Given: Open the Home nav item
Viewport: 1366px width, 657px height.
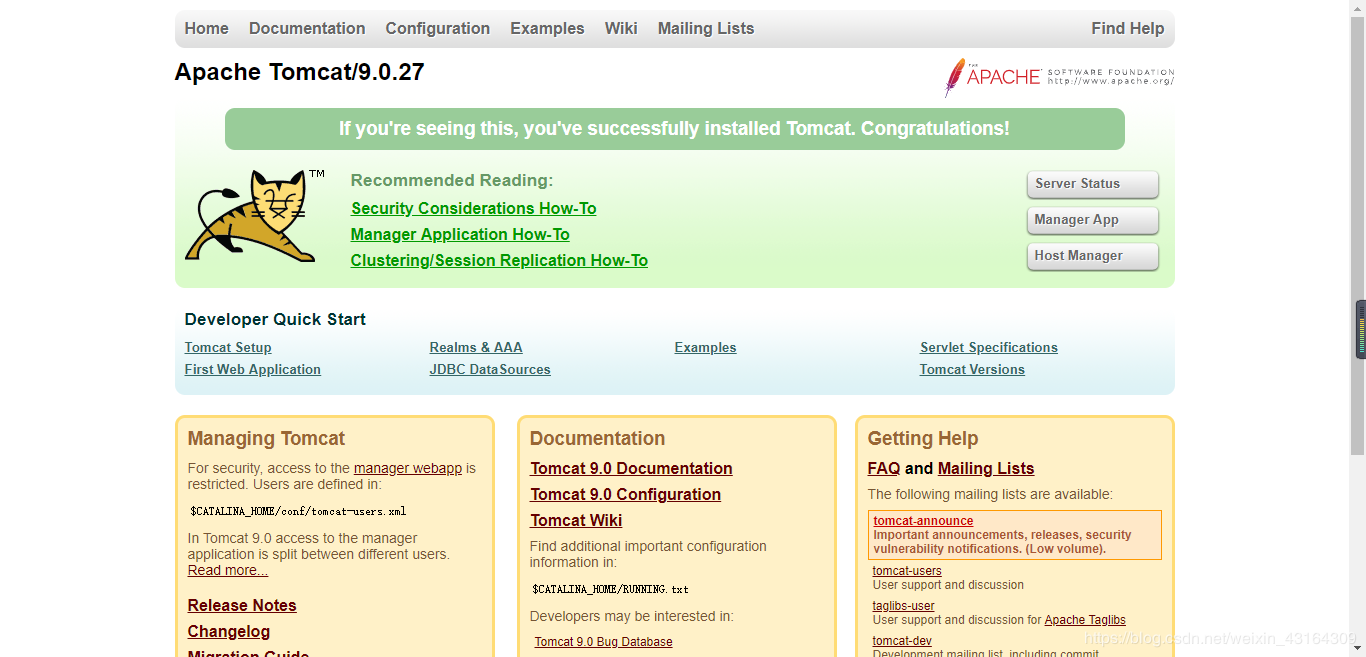Looking at the screenshot, I should [x=207, y=28].
